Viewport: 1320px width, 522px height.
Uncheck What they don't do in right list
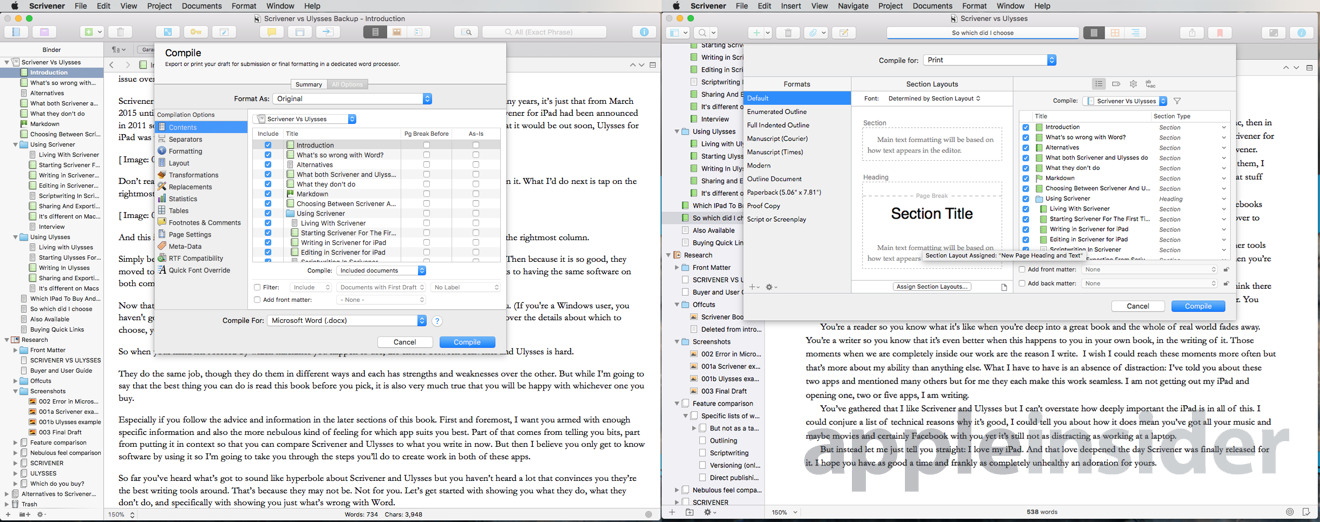pos(1025,168)
